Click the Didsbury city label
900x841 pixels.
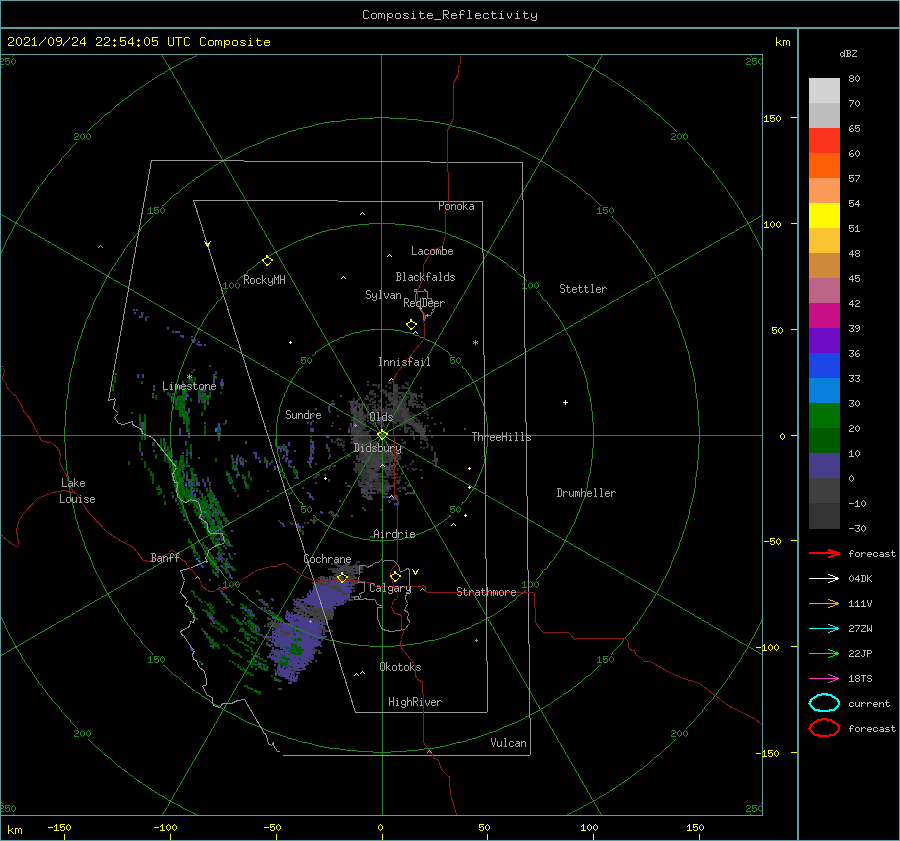tap(377, 448)
